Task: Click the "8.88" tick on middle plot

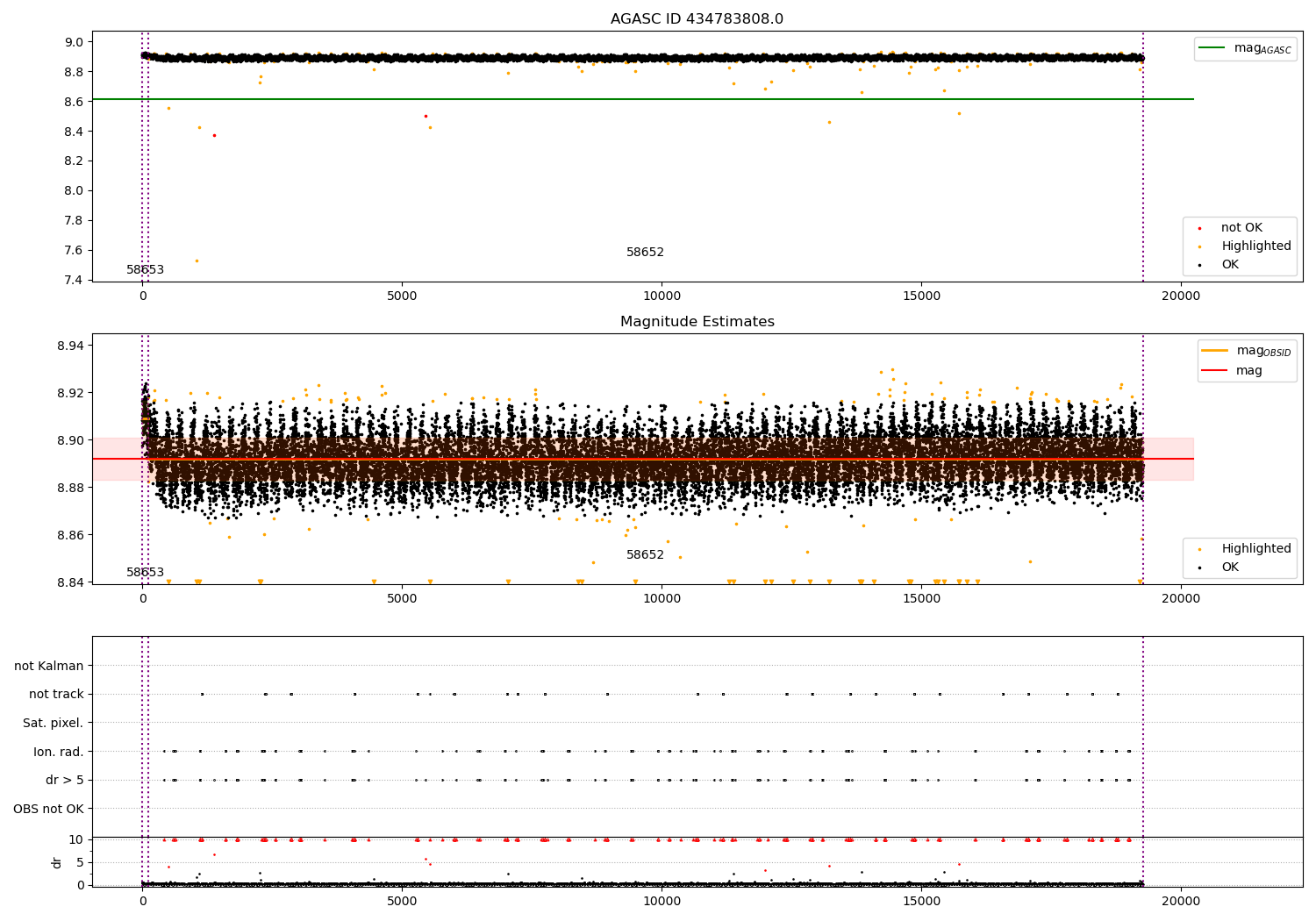Action: coord(71,488)
